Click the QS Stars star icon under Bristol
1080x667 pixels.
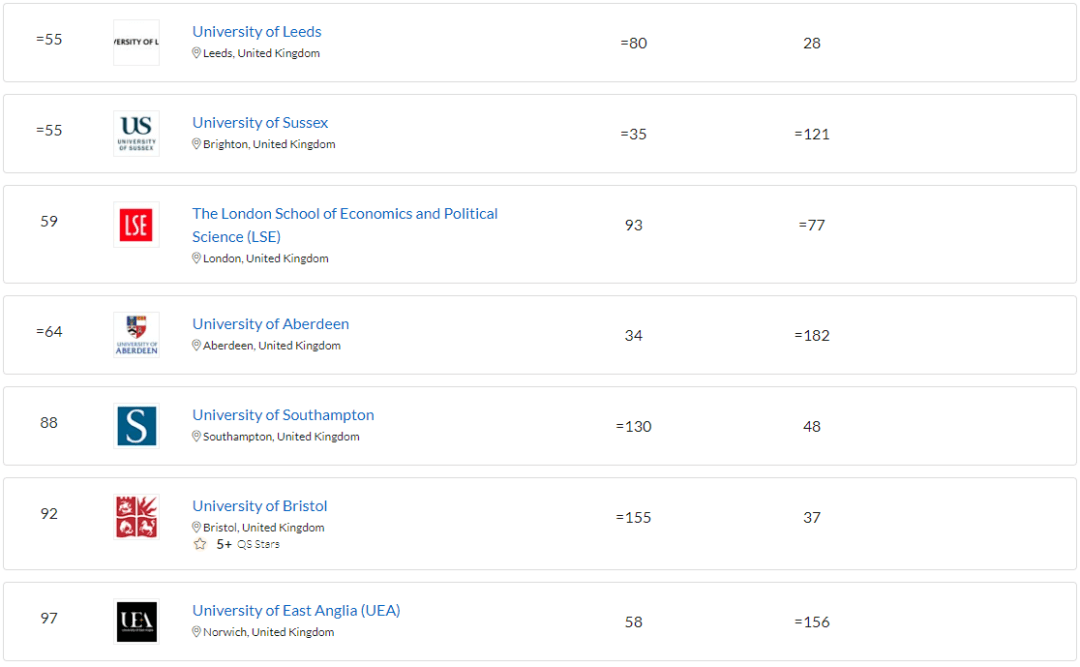pos(200,544)
